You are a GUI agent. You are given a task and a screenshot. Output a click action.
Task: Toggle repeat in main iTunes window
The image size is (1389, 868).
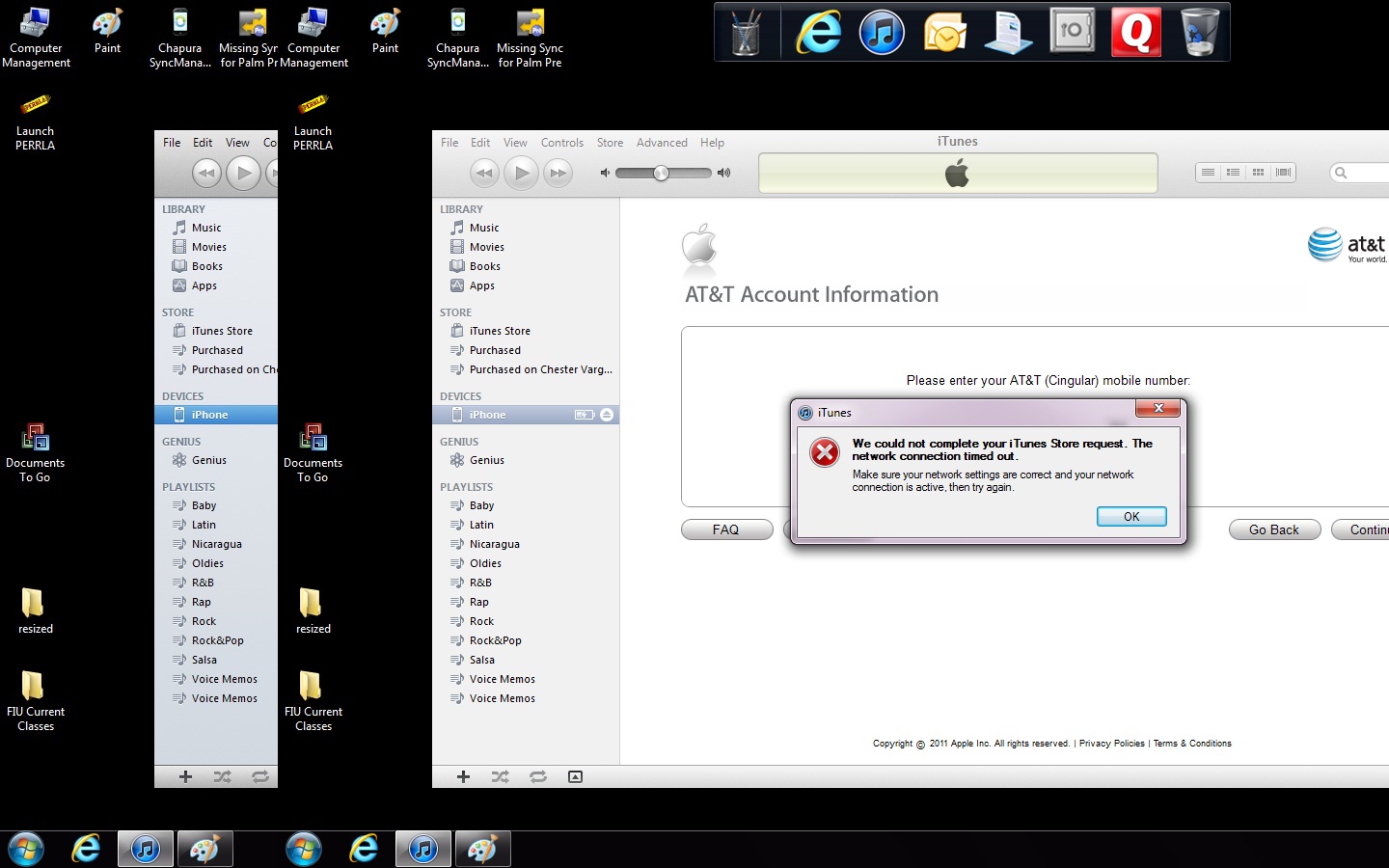tap(538, 776)
